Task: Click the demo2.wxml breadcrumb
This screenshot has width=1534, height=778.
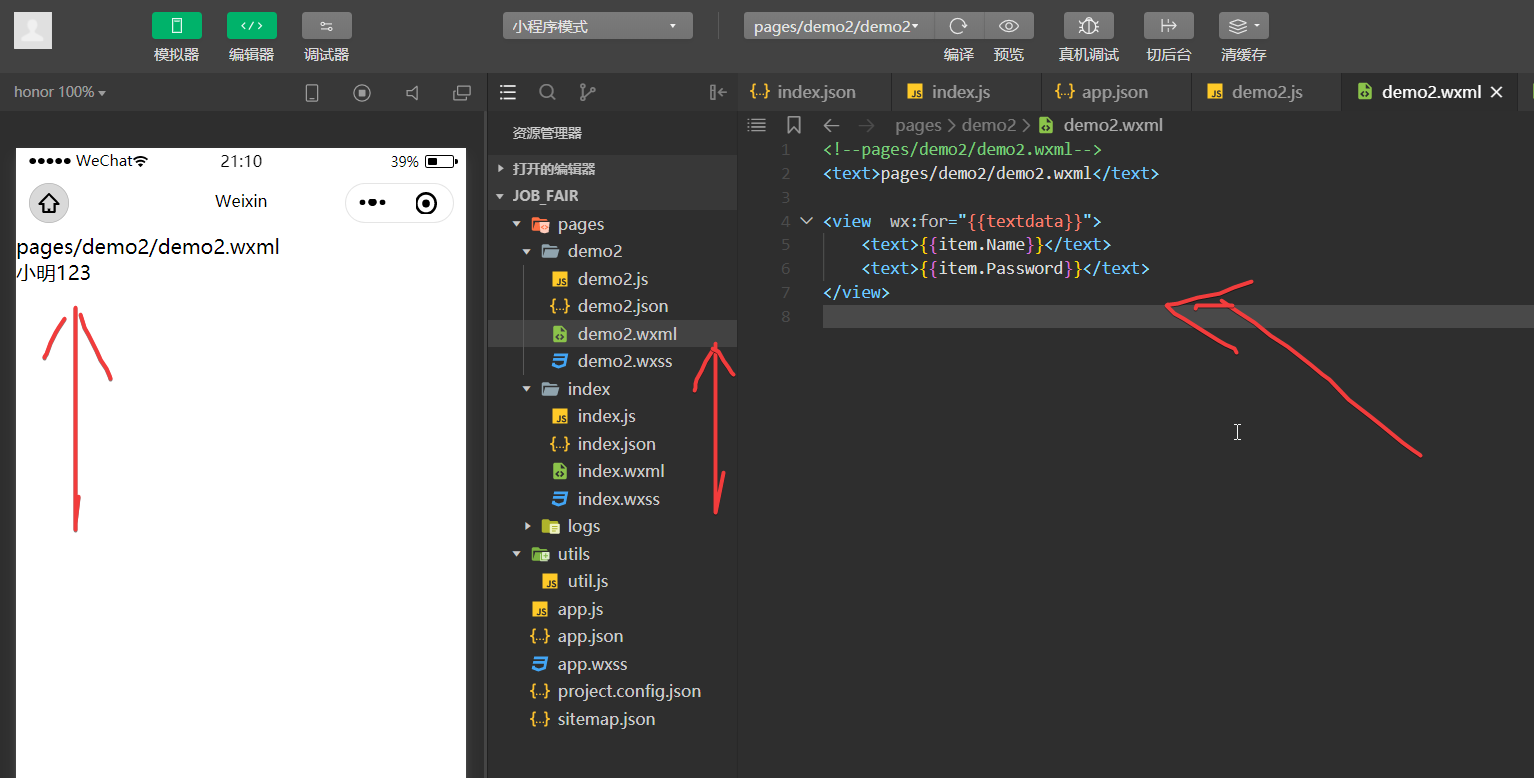Action: coord(1113,125)
